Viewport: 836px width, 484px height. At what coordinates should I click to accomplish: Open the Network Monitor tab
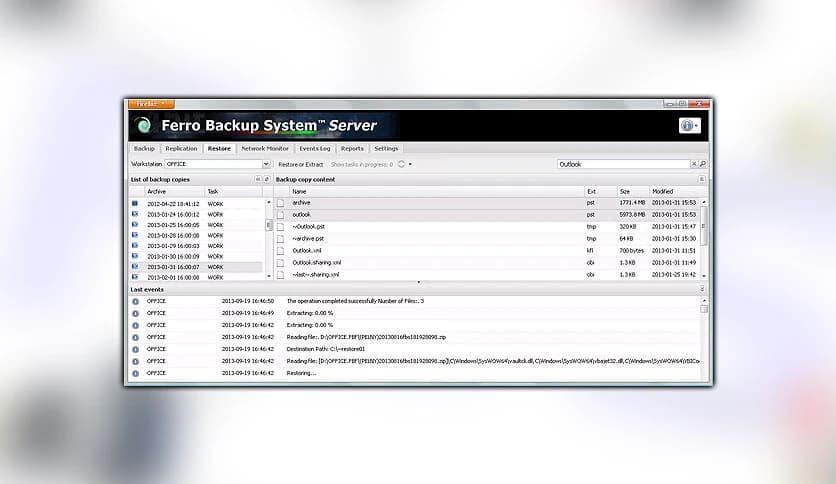tap(265, 149)
